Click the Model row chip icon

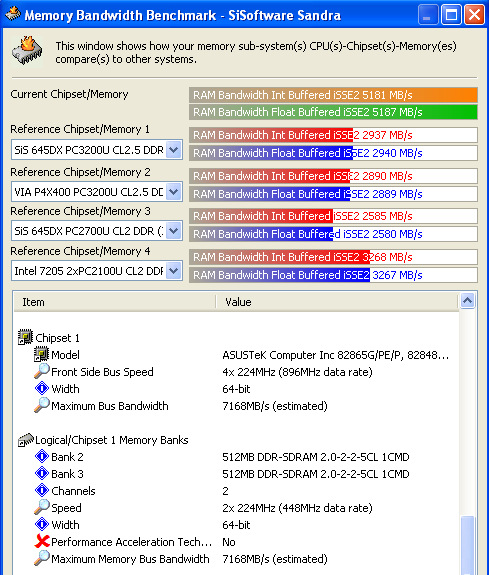tap(41, 354)
